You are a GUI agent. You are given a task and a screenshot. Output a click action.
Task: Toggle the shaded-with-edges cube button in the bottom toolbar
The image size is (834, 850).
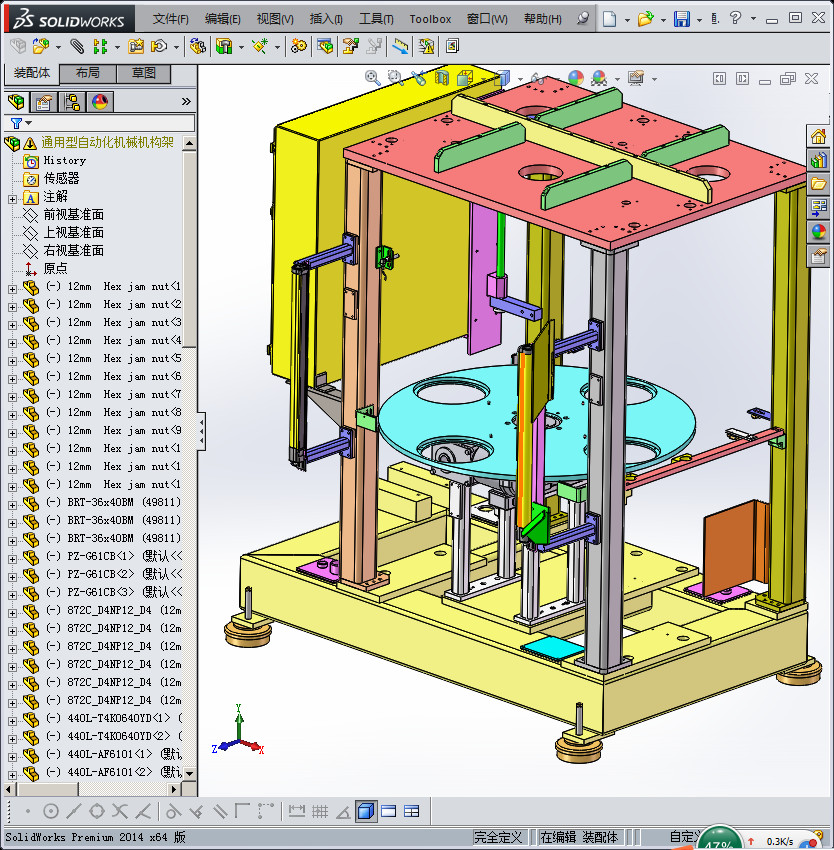click(x=366, y=811)
